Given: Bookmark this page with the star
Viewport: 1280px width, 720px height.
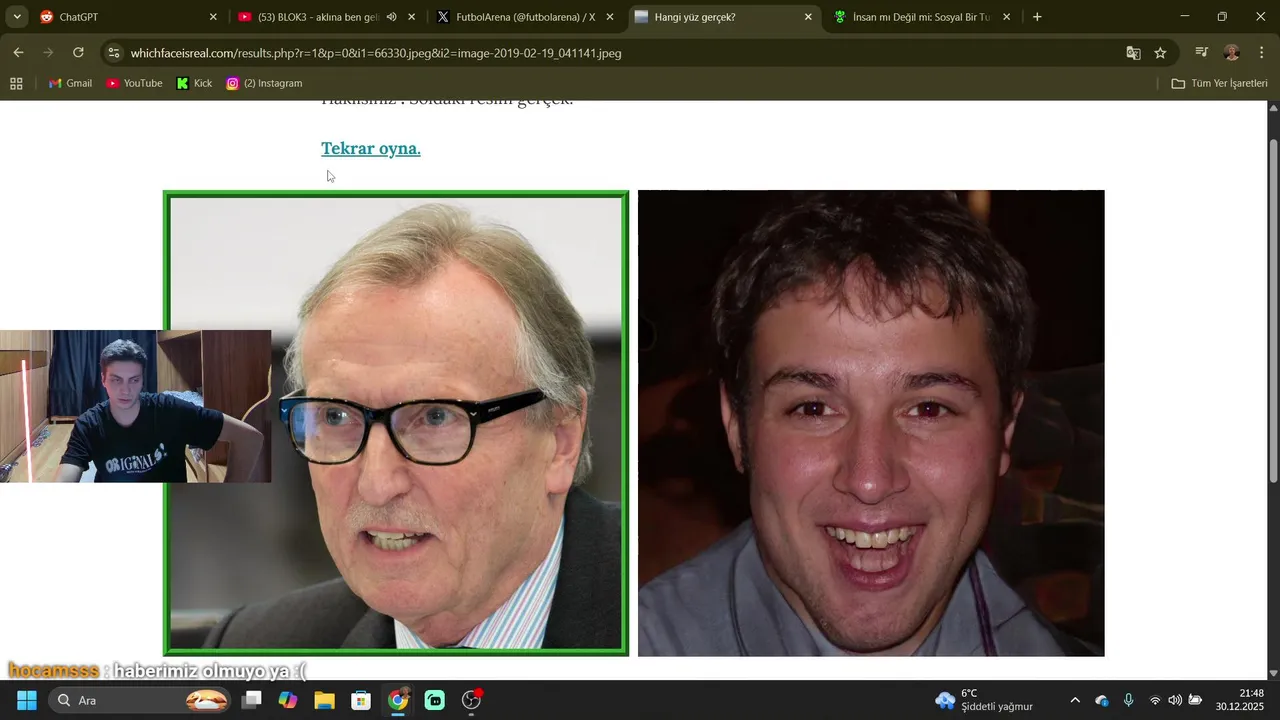Looking at the screenshot, I should coord(1160,53).
